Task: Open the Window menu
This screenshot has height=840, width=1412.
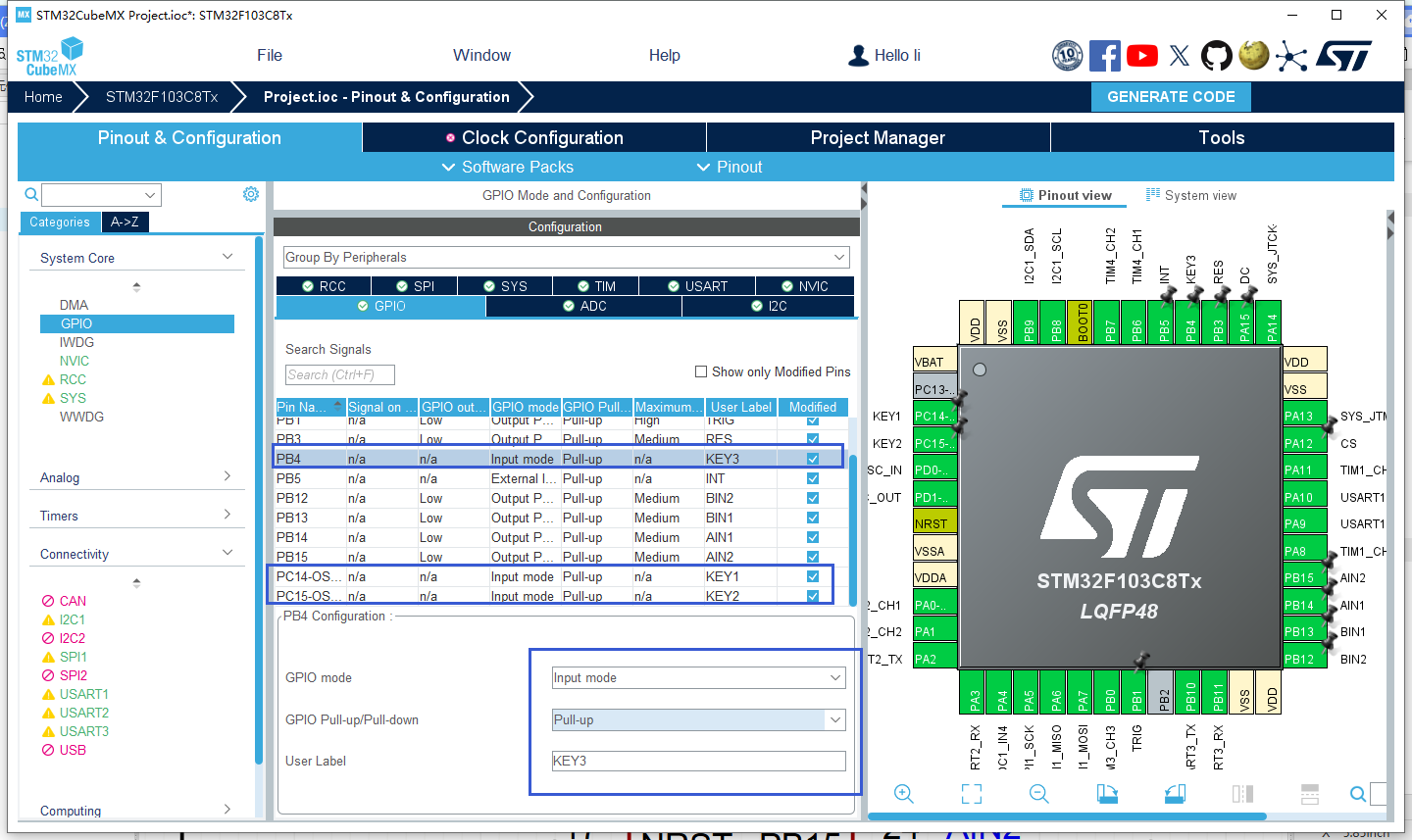Action: 481,55
